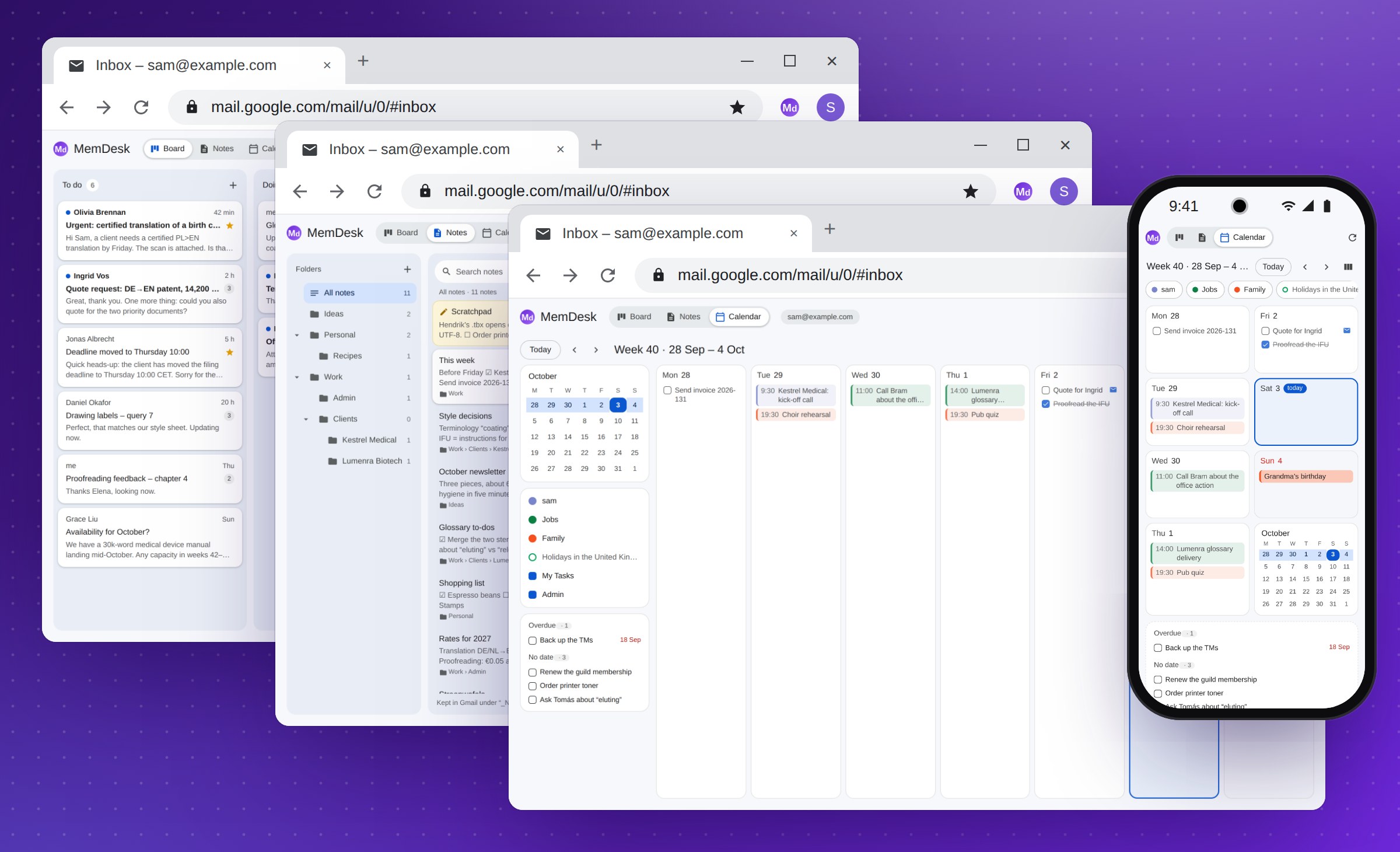This screenshot has height=852, width=1400.
Task: Collapse the Personal folder in notes tree
Action: (x=297, y=335)
